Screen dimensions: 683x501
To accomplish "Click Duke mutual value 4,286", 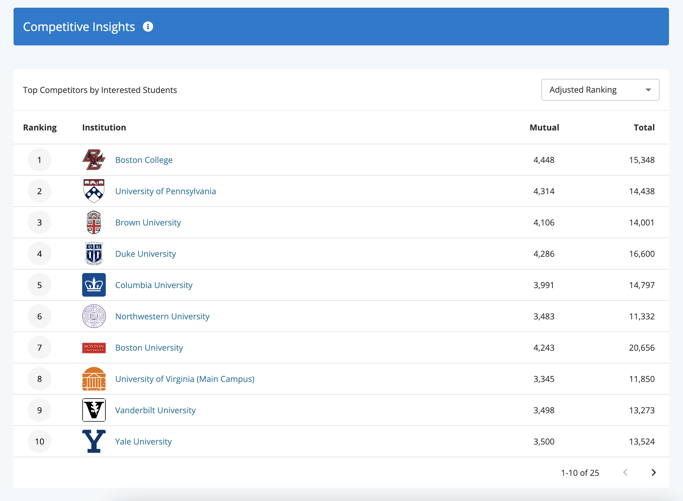I will [544, 254].
